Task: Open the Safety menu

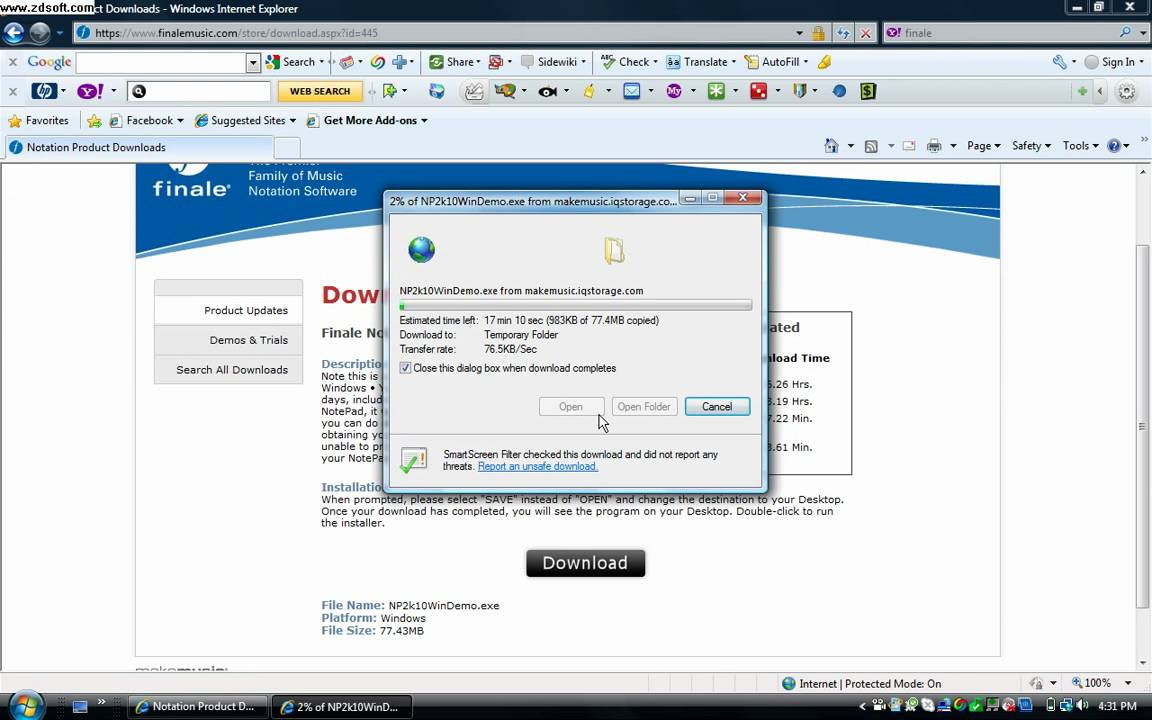Action: tap(1031, 145)
